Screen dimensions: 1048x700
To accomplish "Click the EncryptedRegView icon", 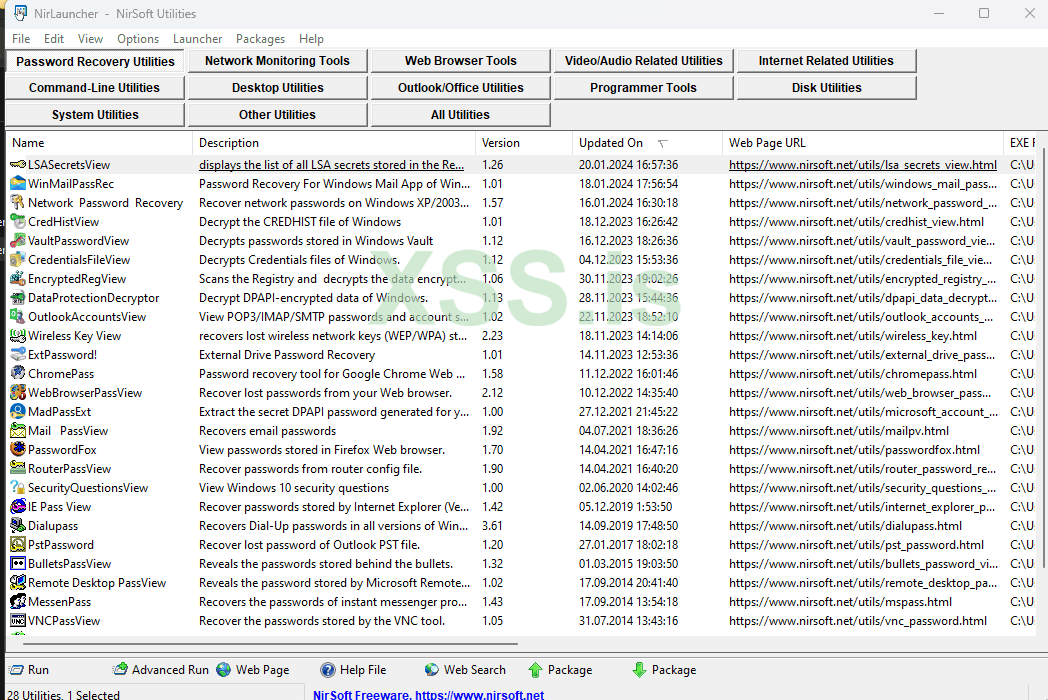I will click(18, 279).
